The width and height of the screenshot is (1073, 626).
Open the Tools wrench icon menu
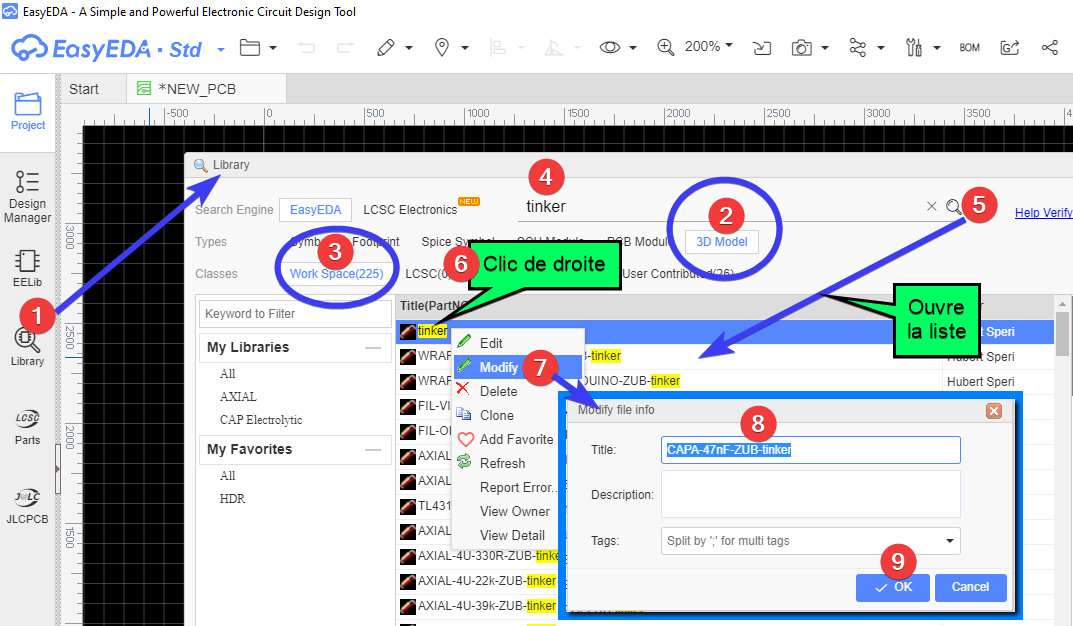click(x=914, y=47)
